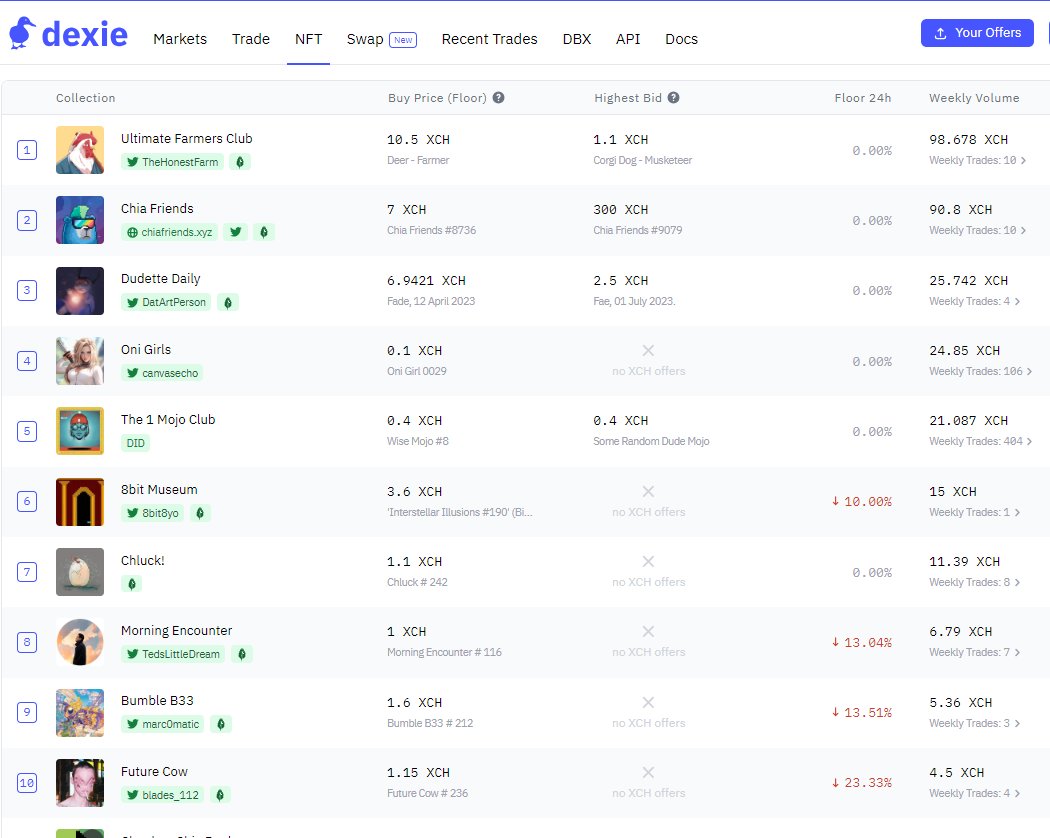Viewport: 1050px width, 838px height.
Task: Open Morning Encounter round avatar
Action: click(80, 642)
